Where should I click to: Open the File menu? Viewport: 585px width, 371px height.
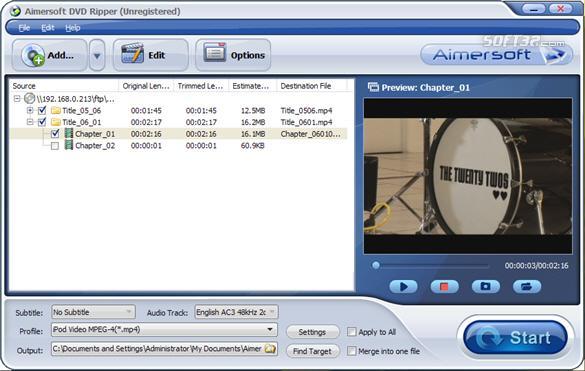(x=24, y=28)
